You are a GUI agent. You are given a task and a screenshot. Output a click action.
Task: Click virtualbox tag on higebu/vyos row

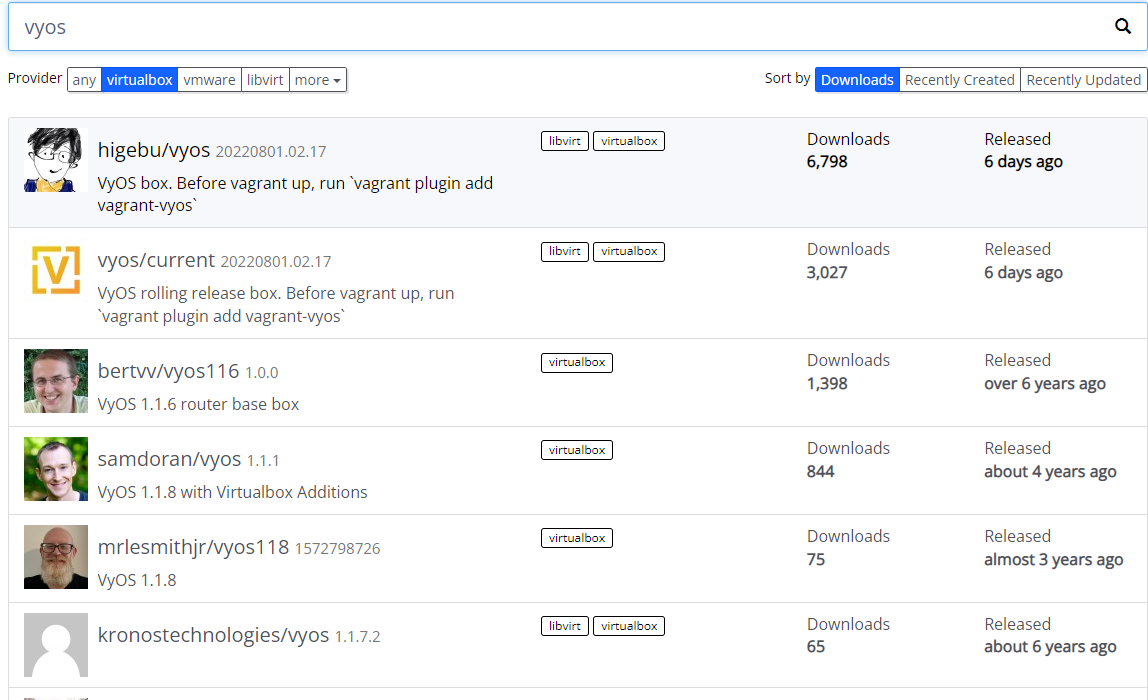point(629,141)
